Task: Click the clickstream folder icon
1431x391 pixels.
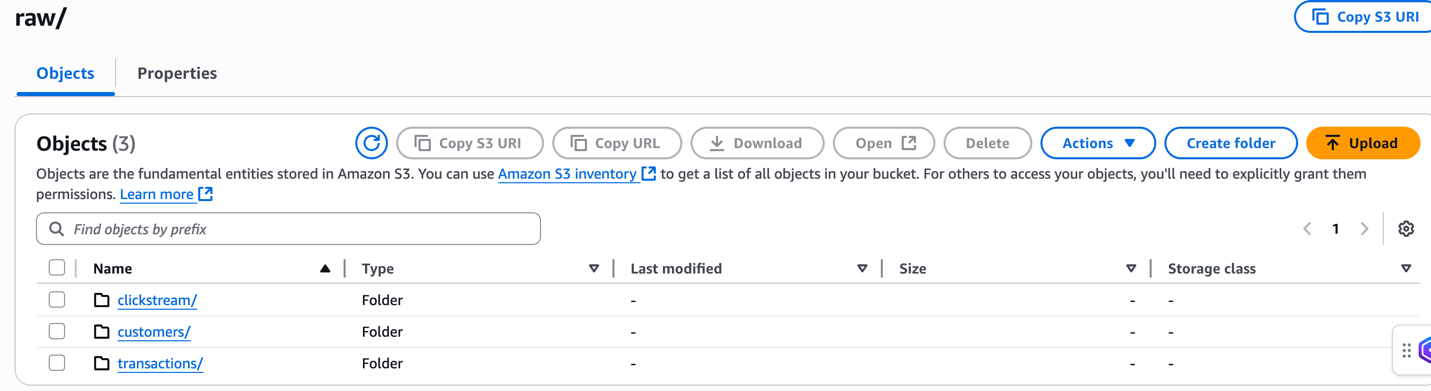Action: point(102,300)
